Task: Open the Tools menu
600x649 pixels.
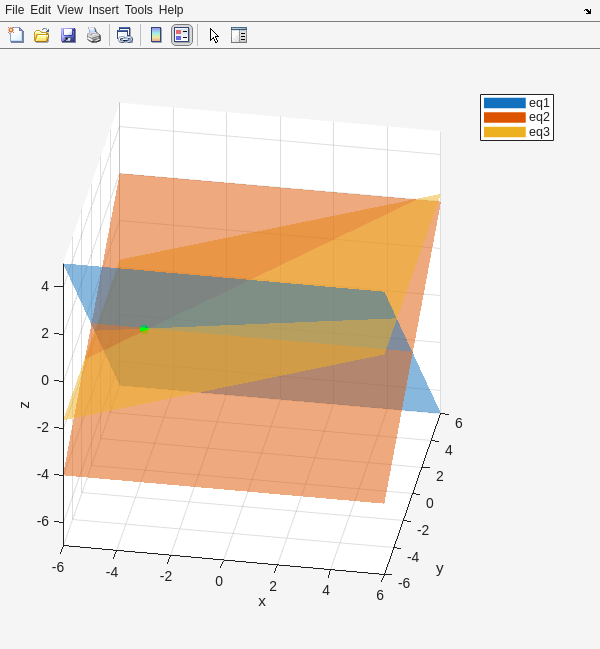Action: 138,10
